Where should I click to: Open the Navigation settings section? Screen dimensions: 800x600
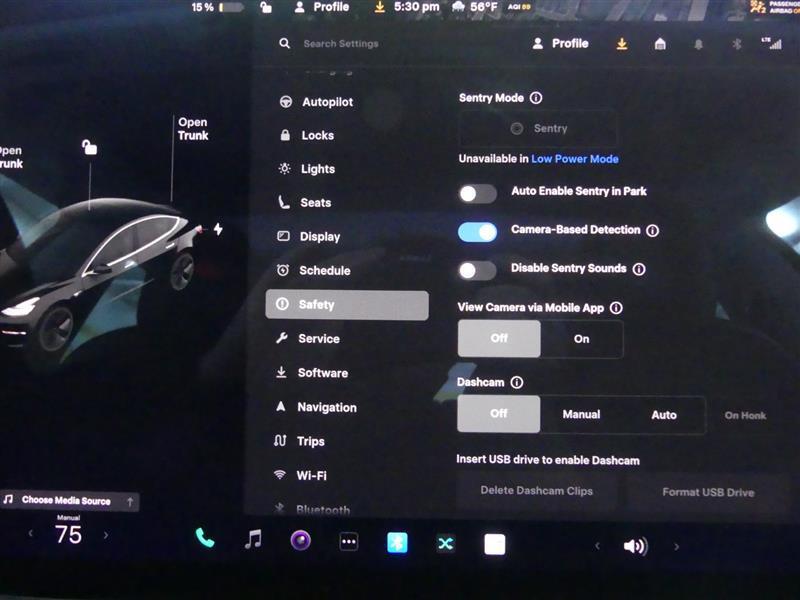point(327,407)
